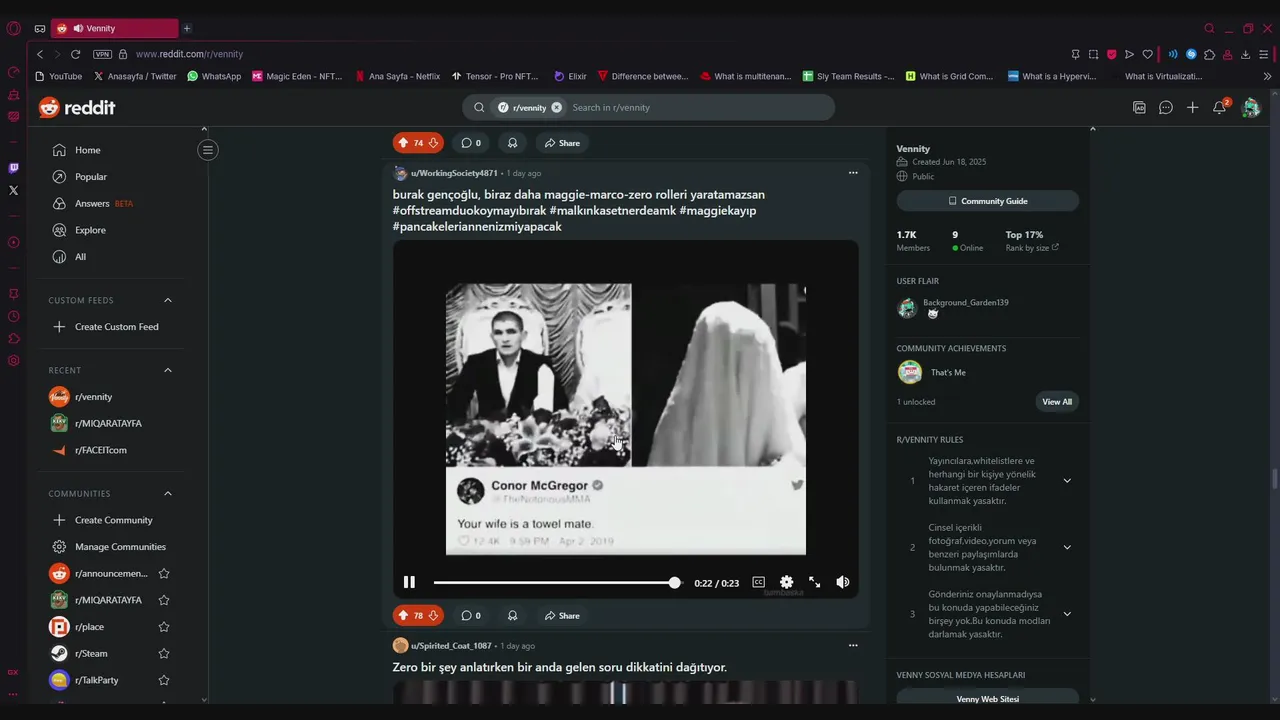Click the browser address bar URL

click(189, 54)
